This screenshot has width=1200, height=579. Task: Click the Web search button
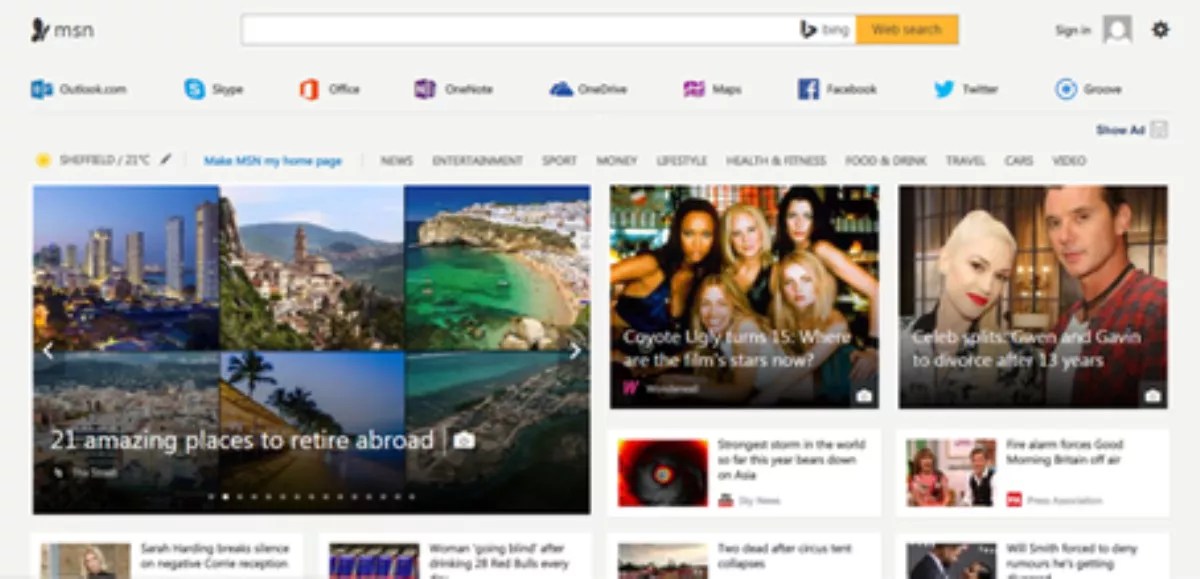[x=907, y=30]
